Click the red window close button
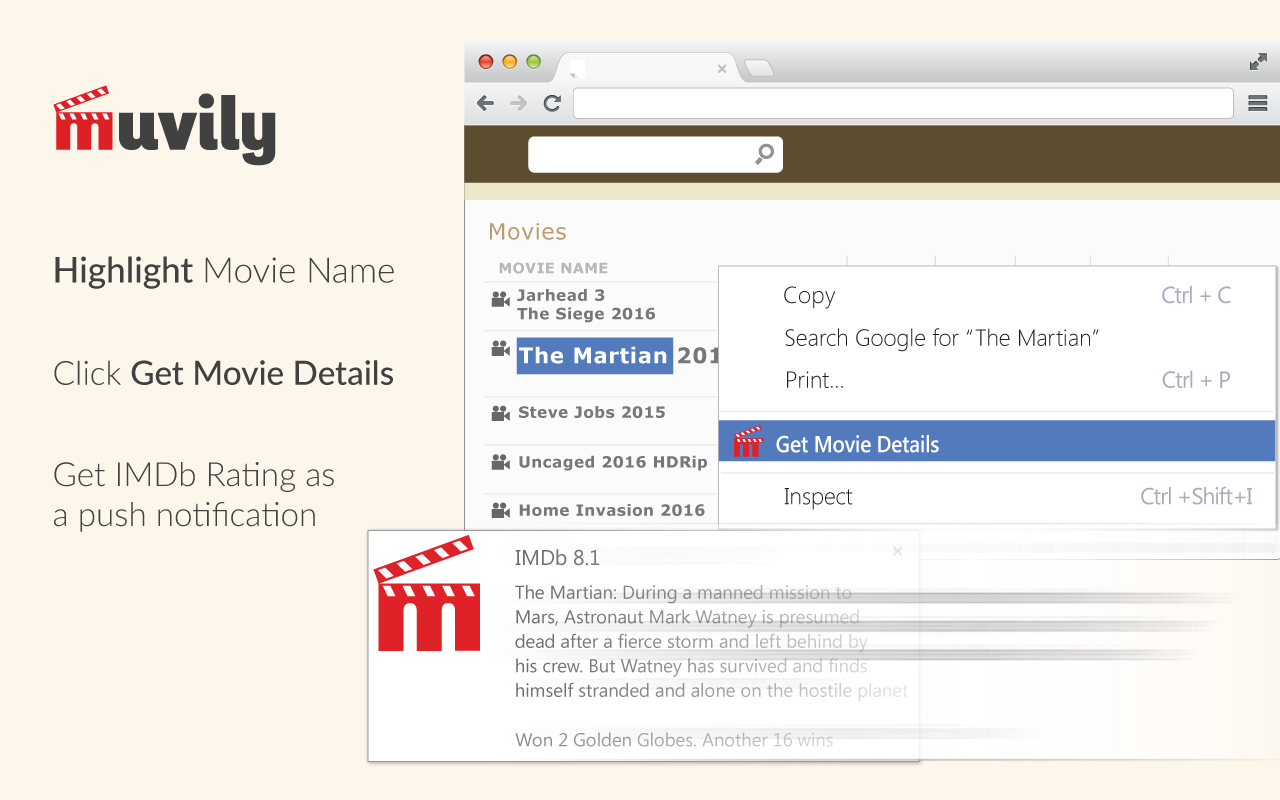The width and height of the screenshot is (1280, 800). pyautogui.click(x=486, y=61)
